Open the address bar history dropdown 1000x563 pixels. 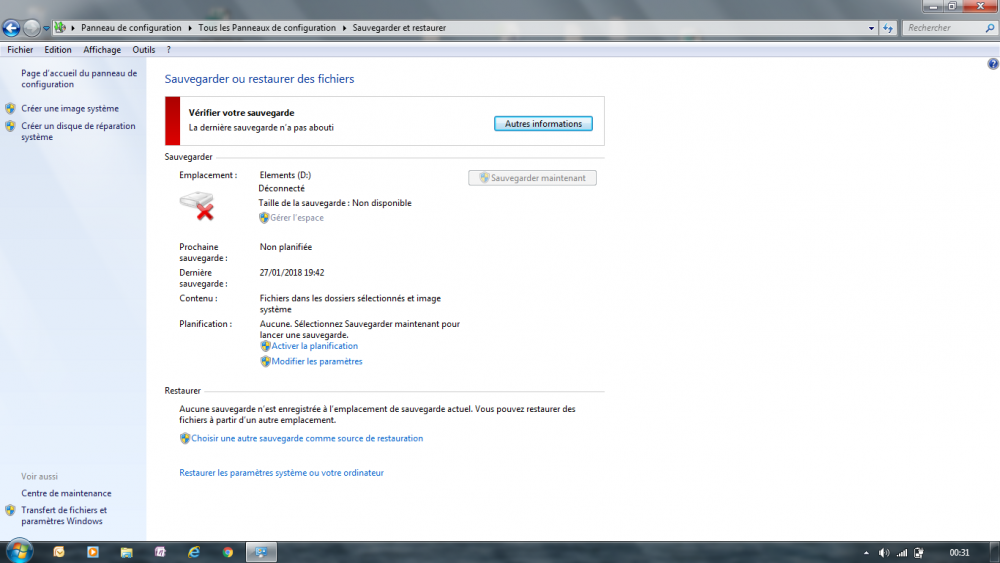point(871,28)
